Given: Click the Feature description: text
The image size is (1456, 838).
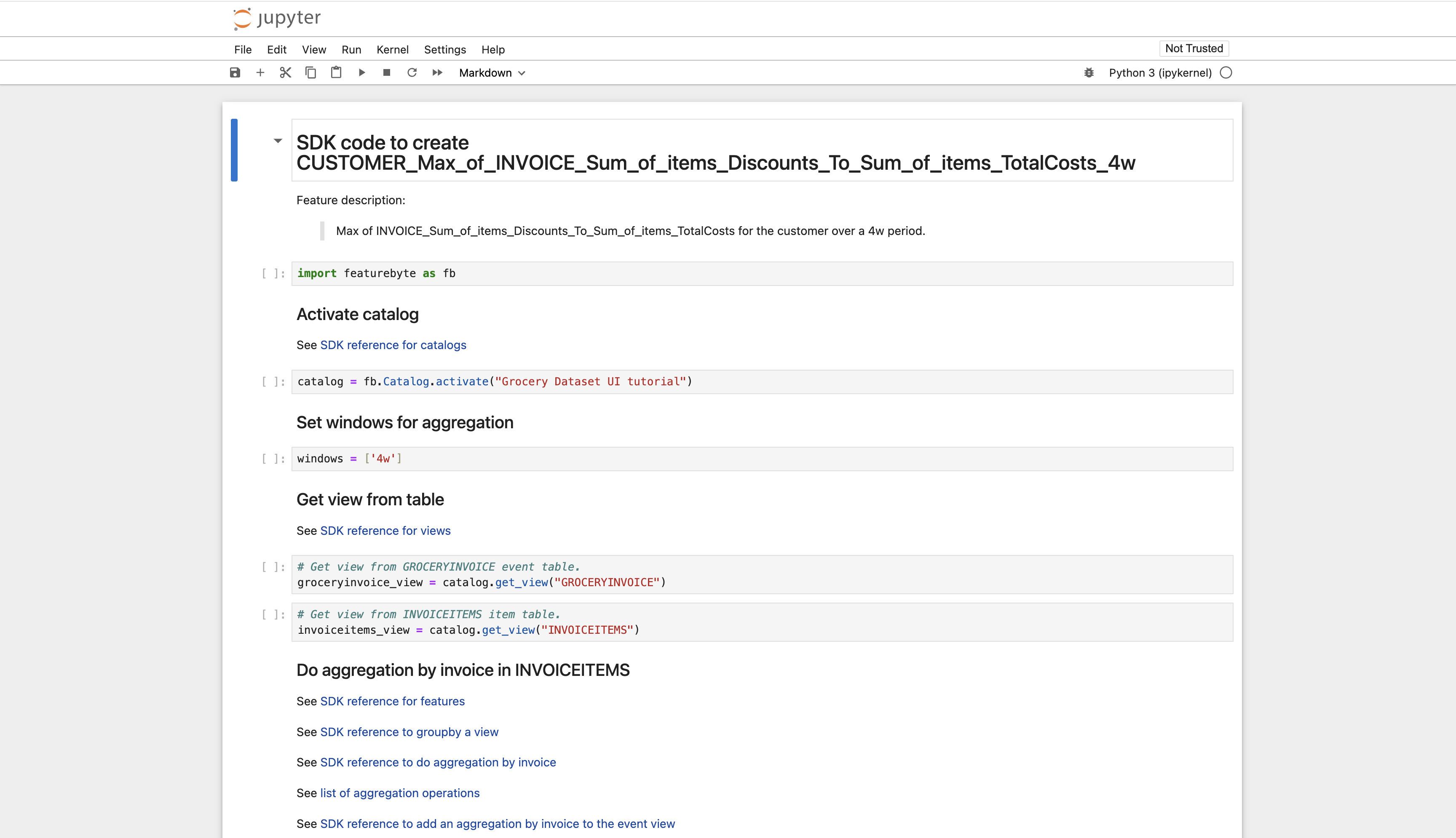Looking at the screenshot, I should pyautogui.click(x=351, y=200).
